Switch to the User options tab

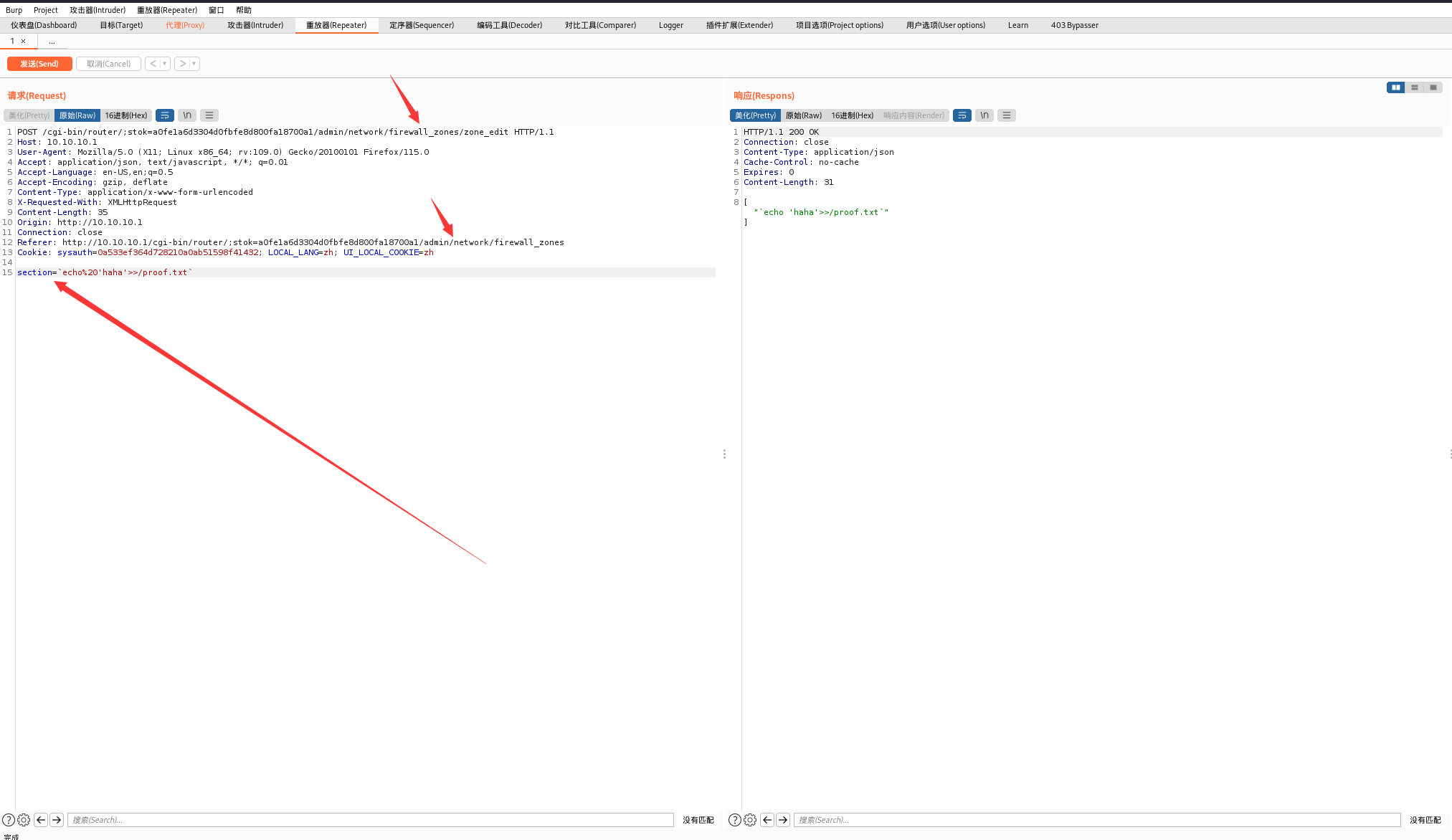coord(946,25)
